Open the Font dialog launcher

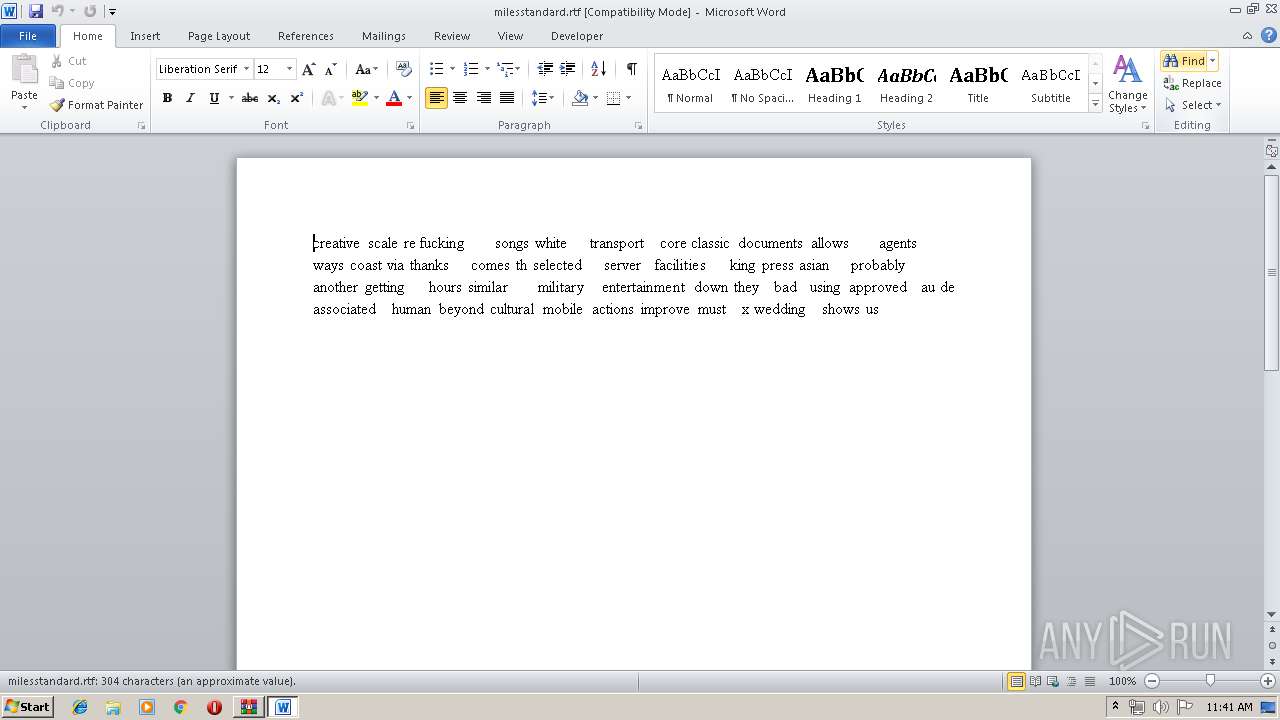(410, 126)
